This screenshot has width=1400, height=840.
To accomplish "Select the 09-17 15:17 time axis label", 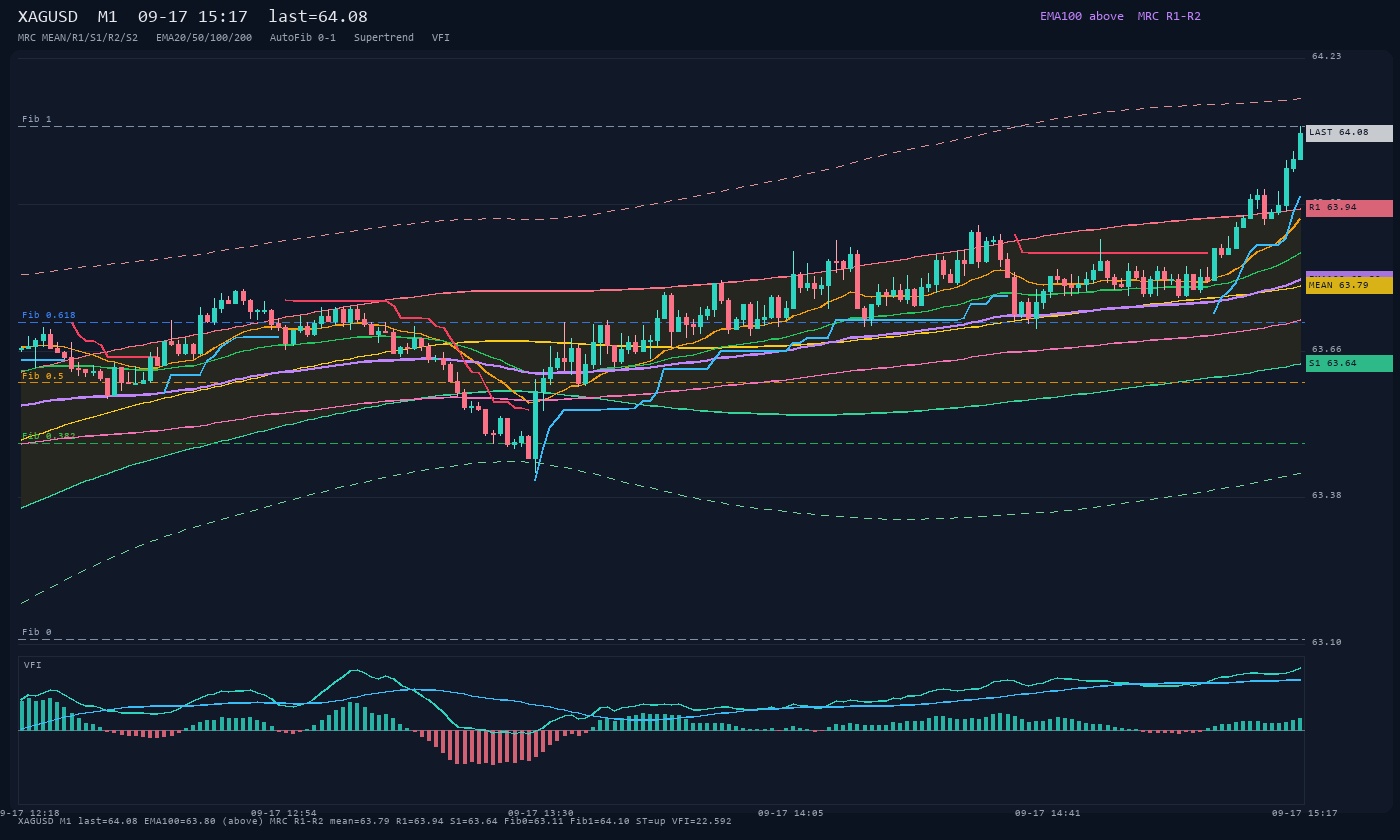I will point(1304,813).
